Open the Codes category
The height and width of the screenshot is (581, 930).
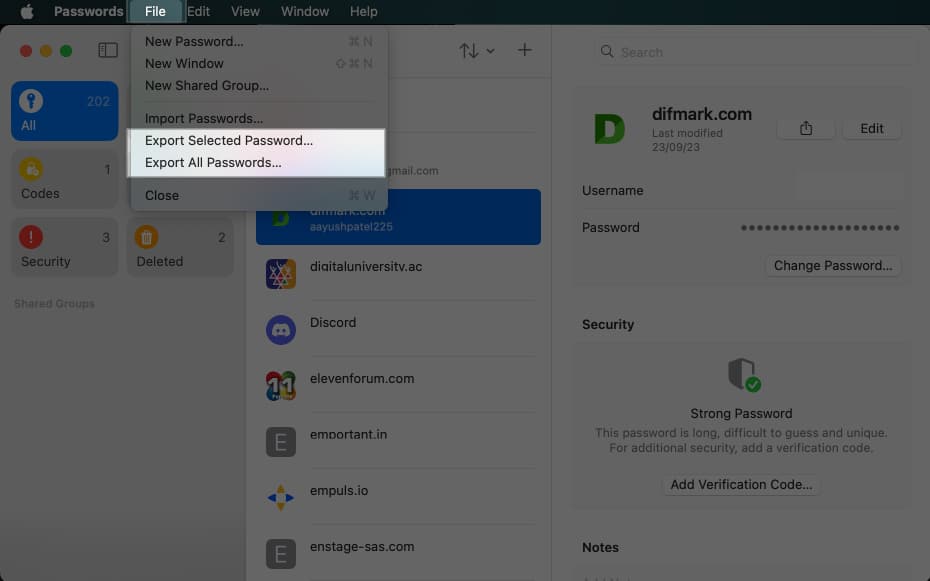pyautogui.click(x=65, y=179)
